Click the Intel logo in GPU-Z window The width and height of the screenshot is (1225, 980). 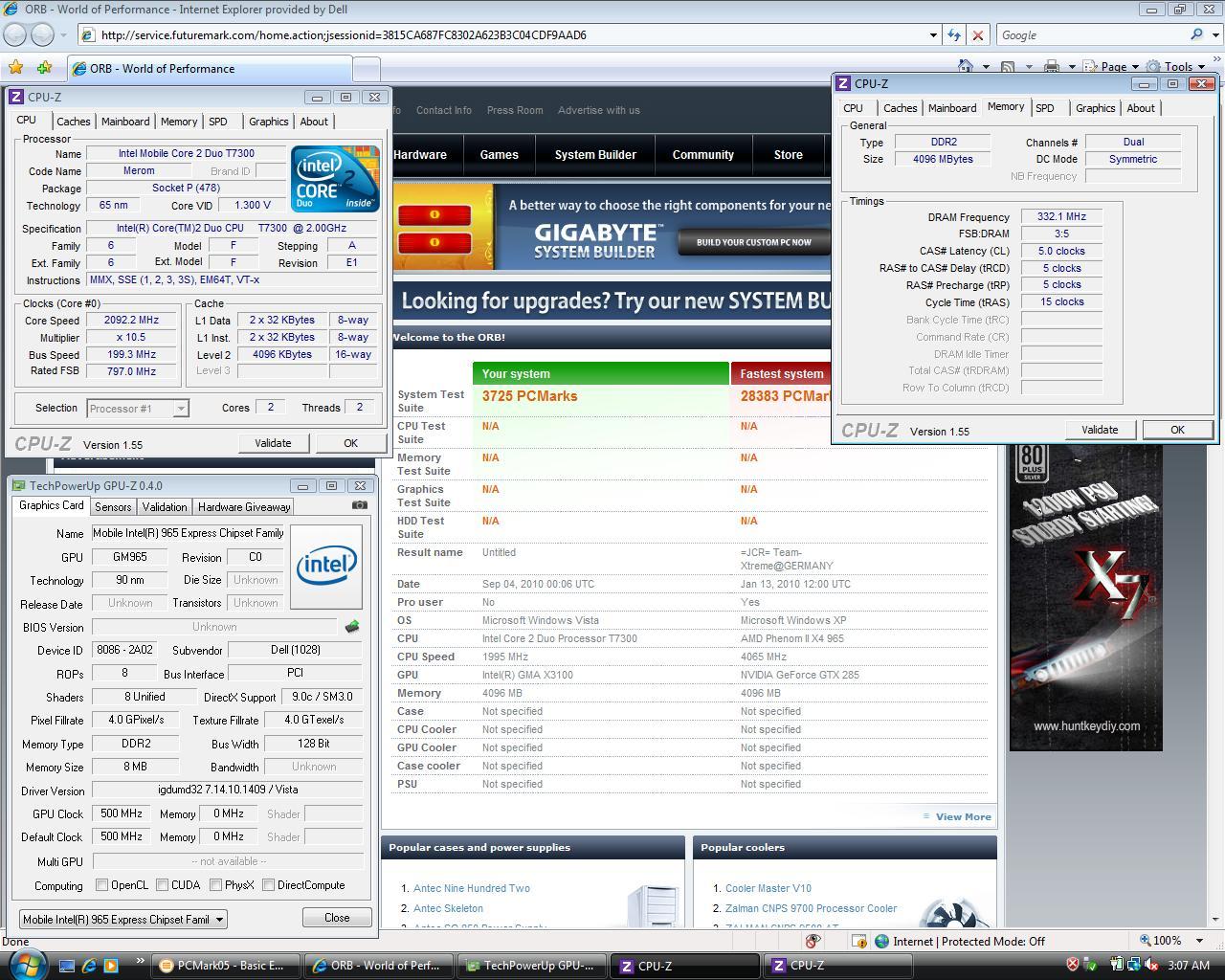click(326, 567)
